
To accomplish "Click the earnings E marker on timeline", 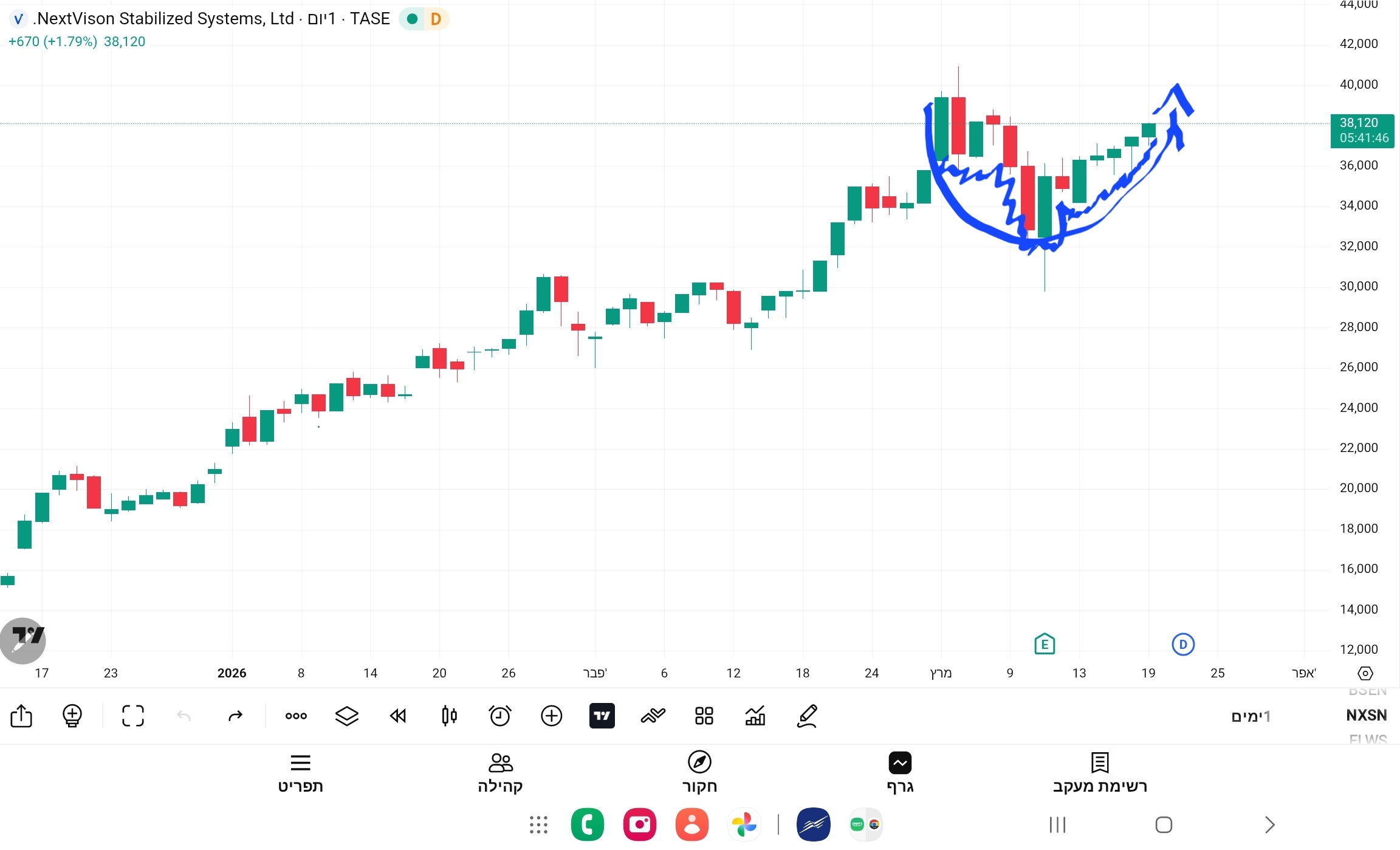I will pyautogui.click(x=1045, y=644).
